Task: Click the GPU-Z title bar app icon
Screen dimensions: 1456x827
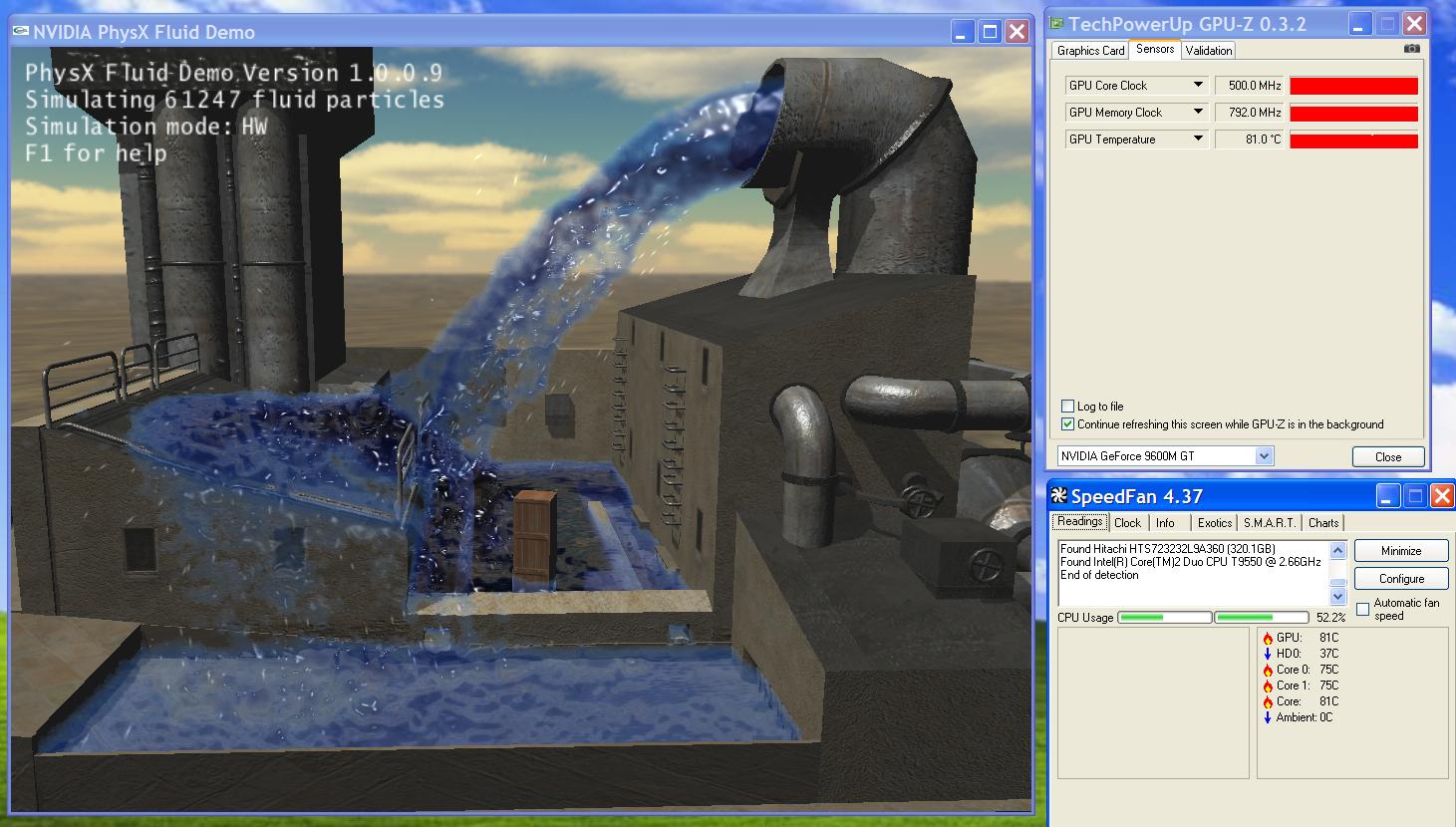Action: [x=1057, y=24]
